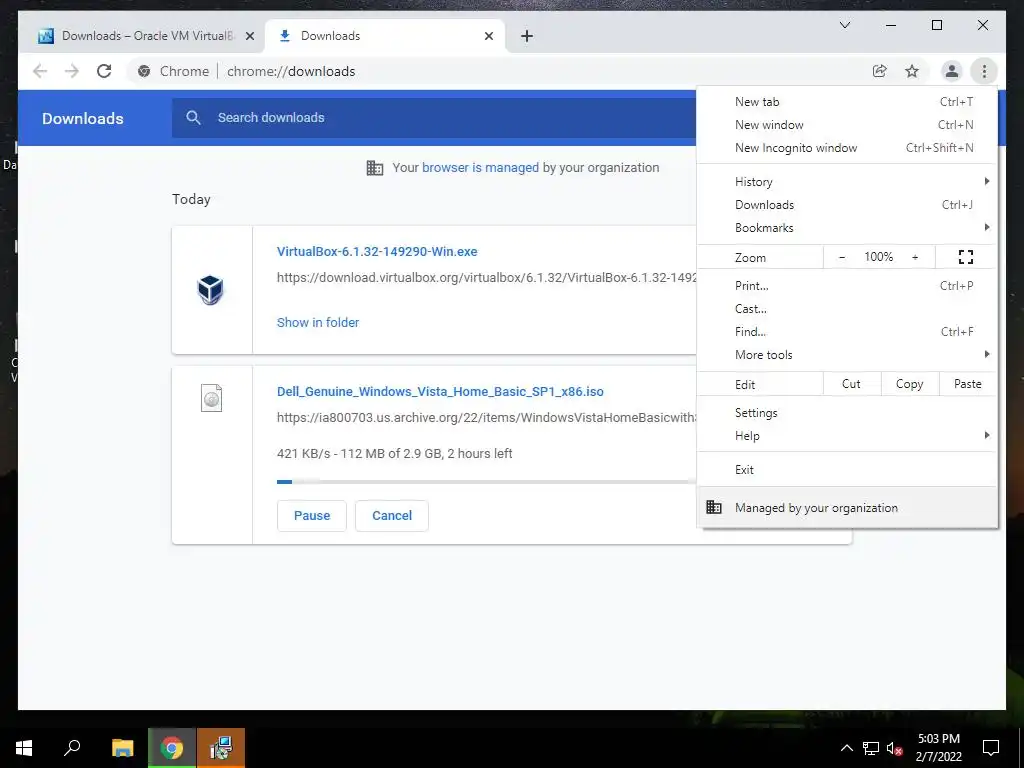The image size is (1024, 768).
Task: Click Chrome icon in the taskbar
Action: coord(172,748)
